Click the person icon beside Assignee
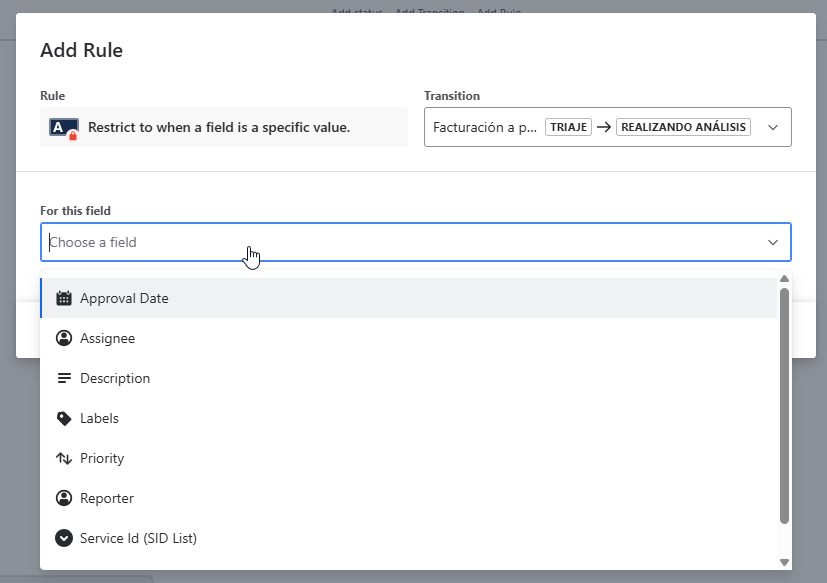This screenshot has width=827, height=583. [64, 338]
